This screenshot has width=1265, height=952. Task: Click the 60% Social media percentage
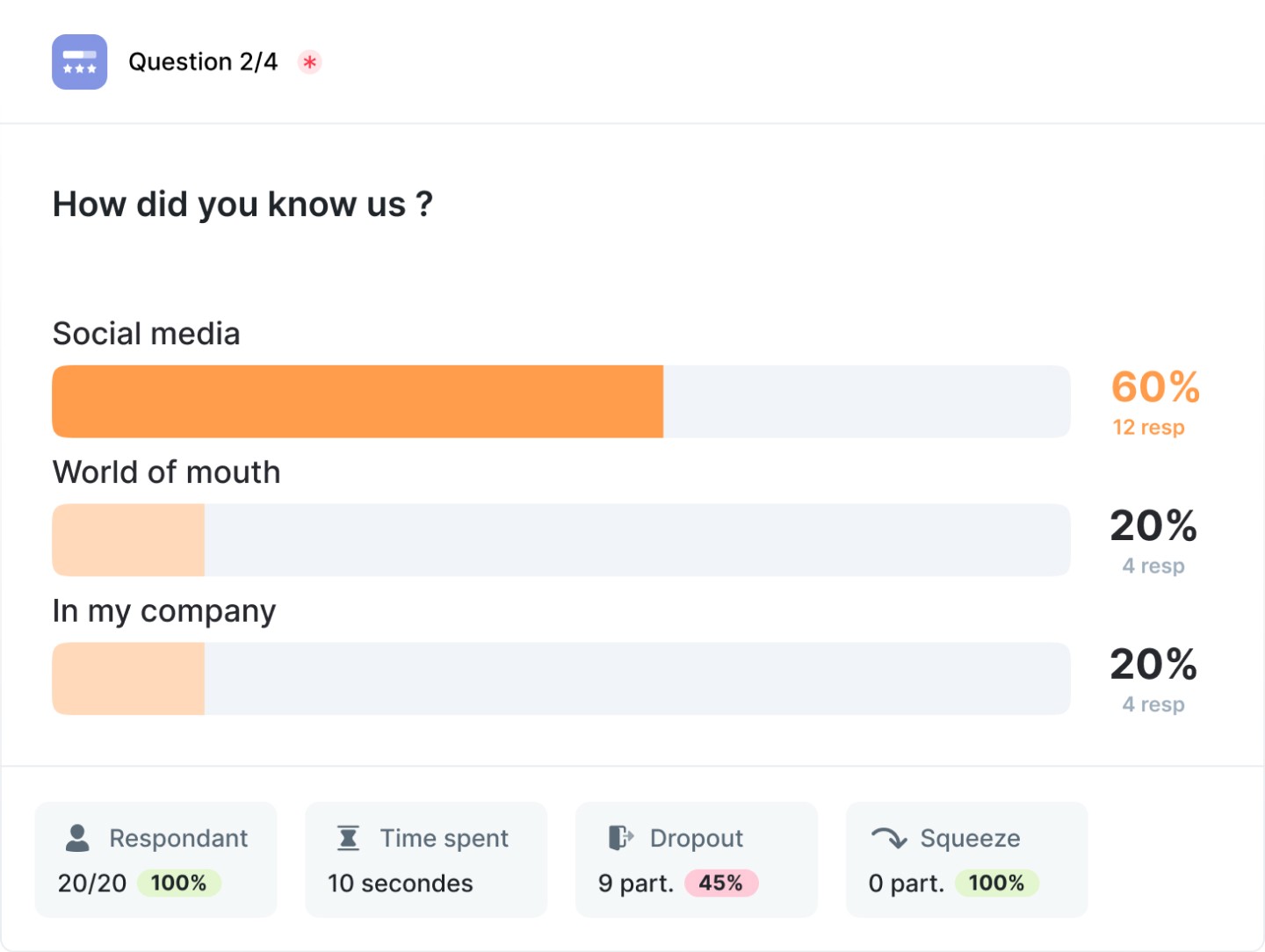pyautogui.click(x=1155, y=387)
